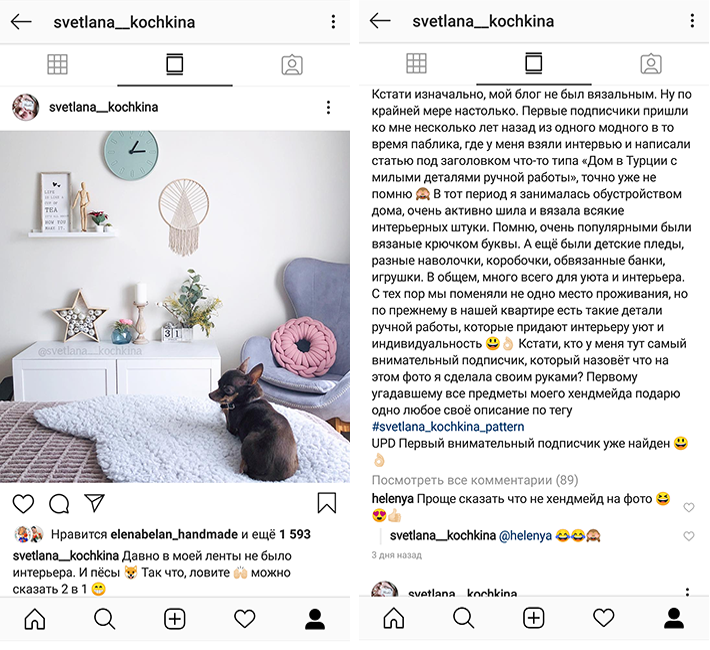Save the post with bookmark icon
This screenshot has height=650, width=710.
point(326,503)
